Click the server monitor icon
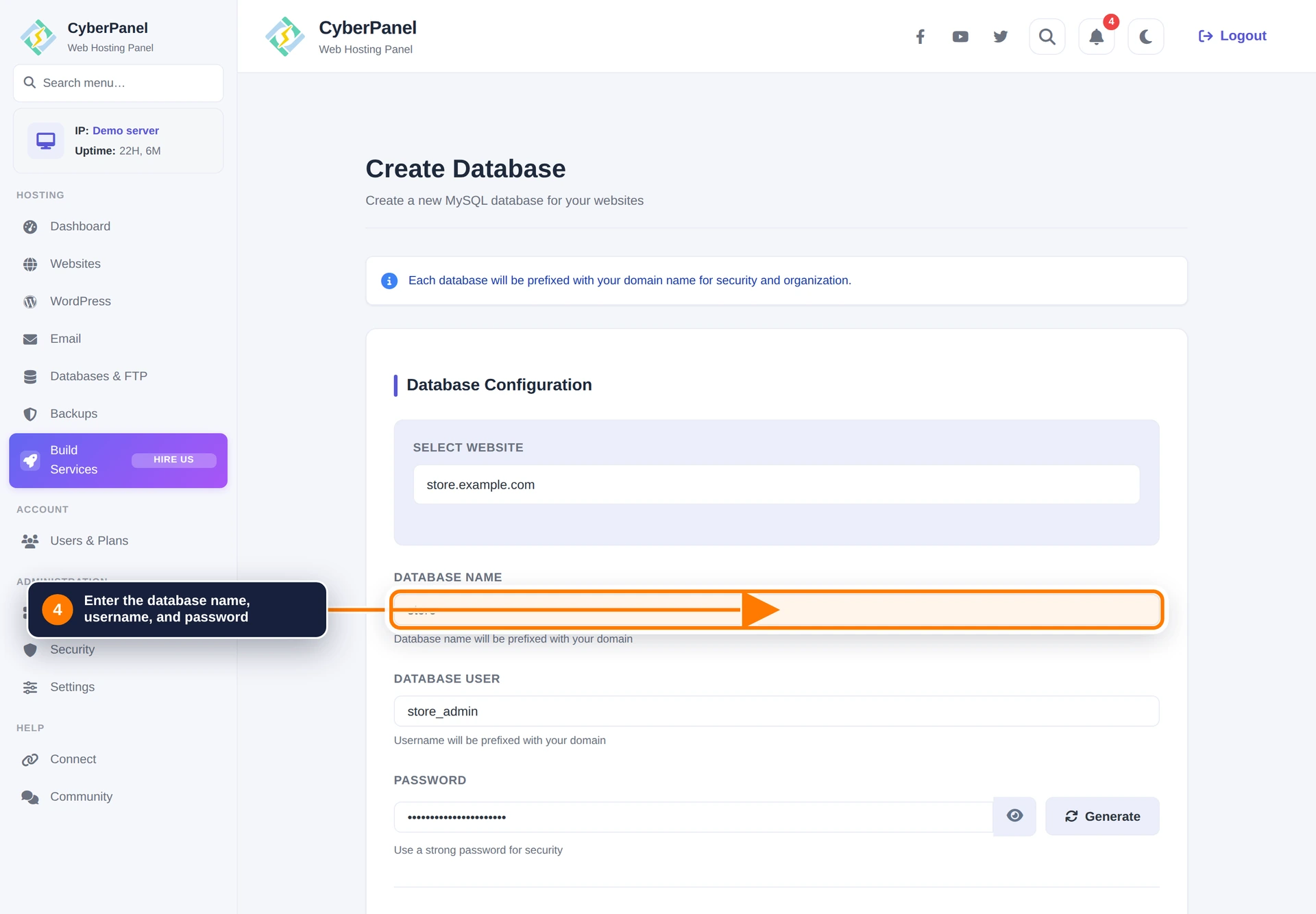The height and width of the screenshot is (914, 1316). coord(46,140)
